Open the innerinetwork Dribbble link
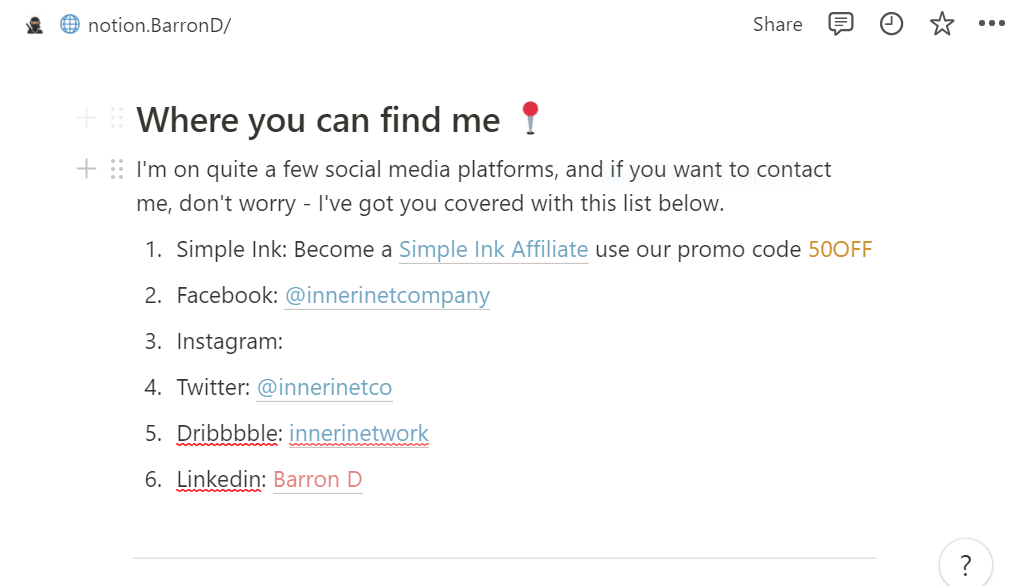1015x586 pixels. pyautogui.click(x=359, y=433)
